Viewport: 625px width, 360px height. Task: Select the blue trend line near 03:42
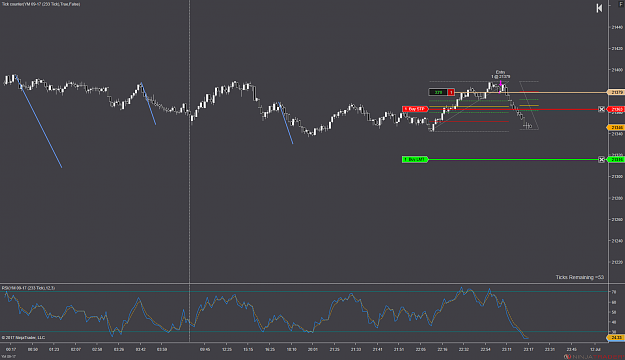[148, 104]
